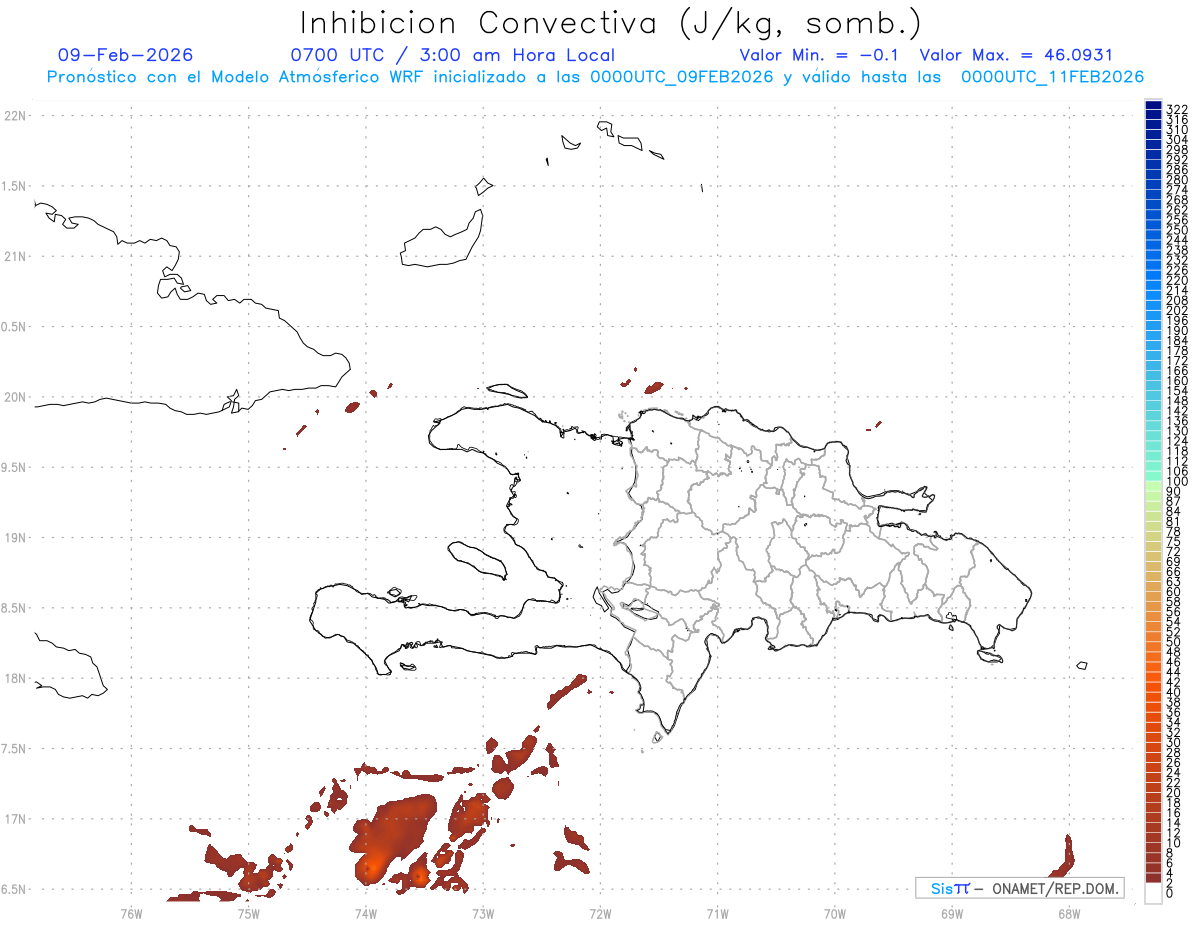Click the "20N" latitude label
Viewport: 1200px width, 927px height.
tap(15, 397)
